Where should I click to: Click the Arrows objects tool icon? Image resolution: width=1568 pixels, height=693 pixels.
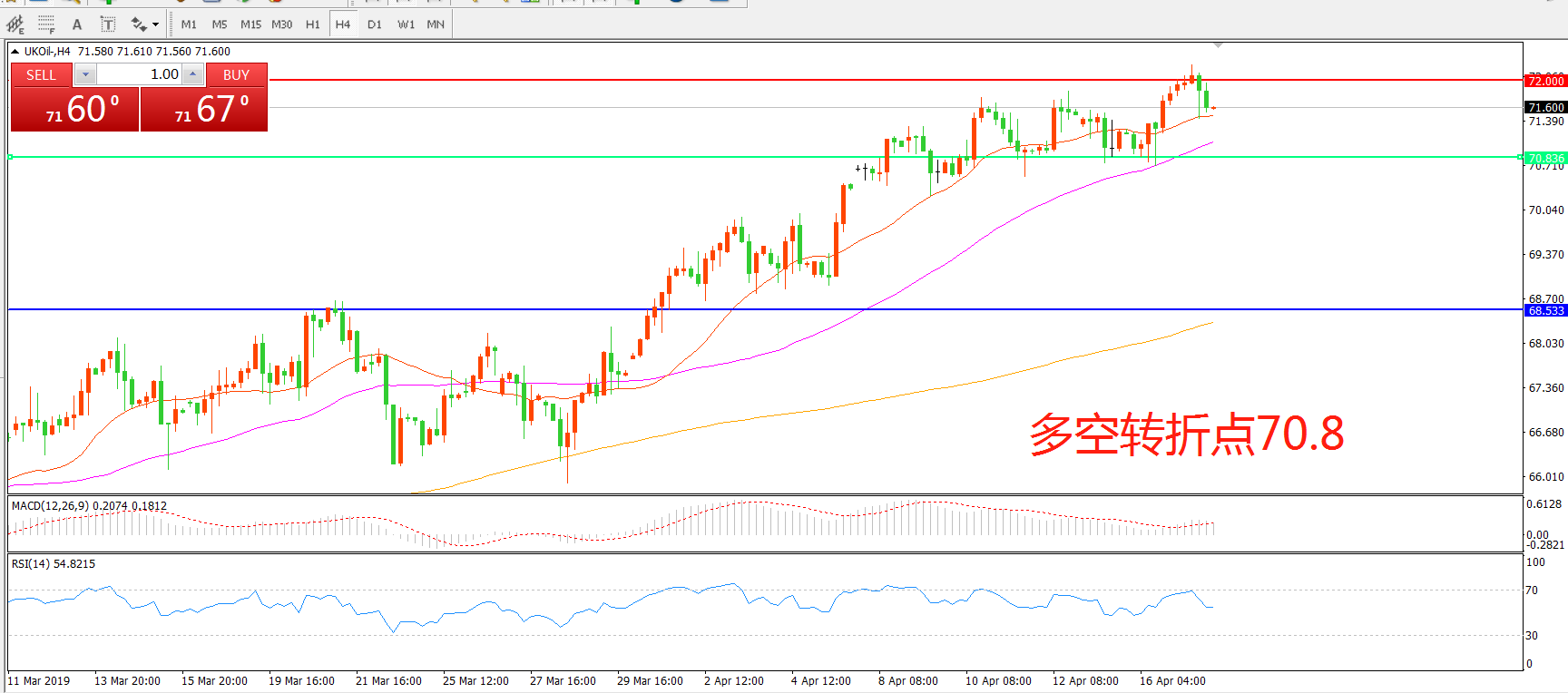139,24
